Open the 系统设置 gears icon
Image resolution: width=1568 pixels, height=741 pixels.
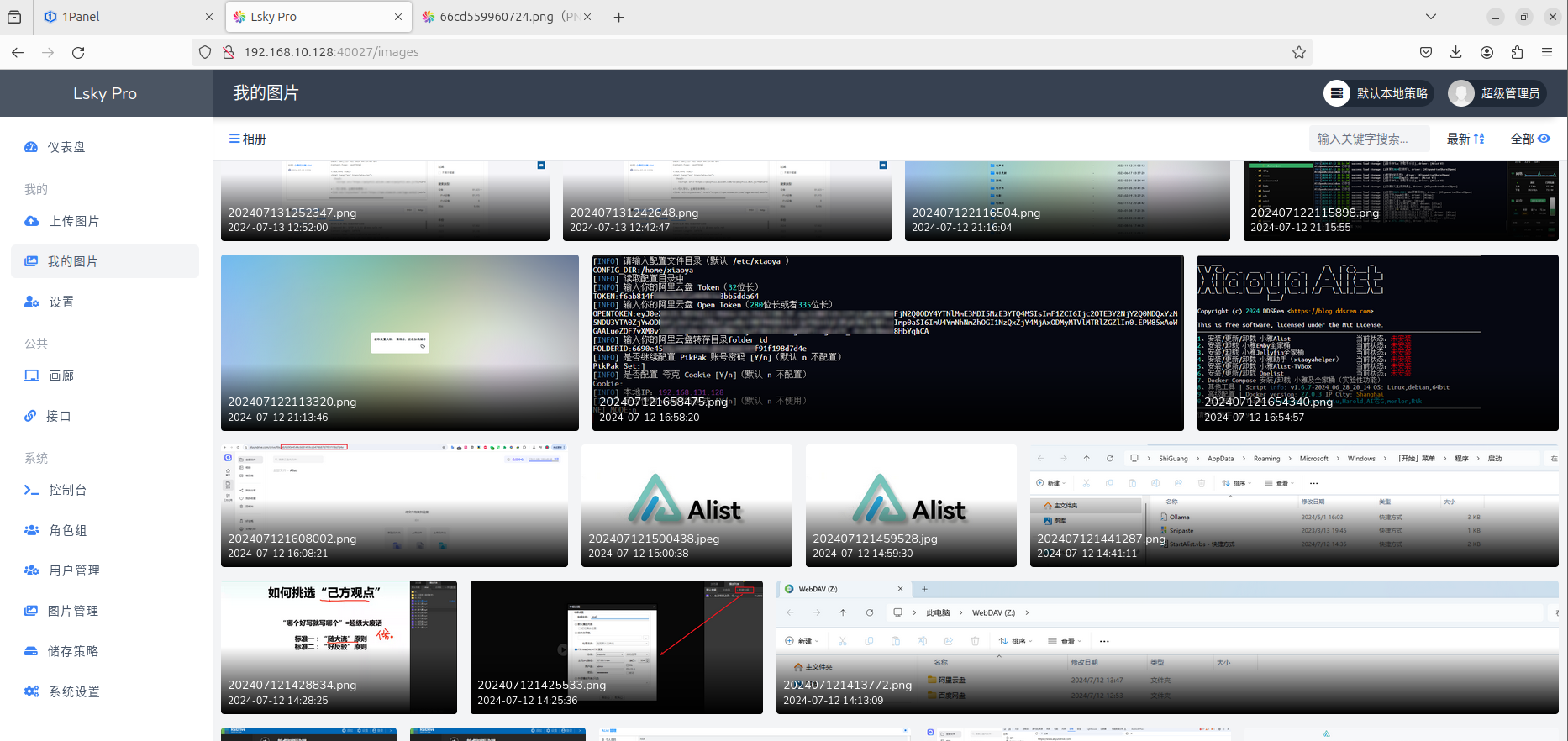click(31, 691)
